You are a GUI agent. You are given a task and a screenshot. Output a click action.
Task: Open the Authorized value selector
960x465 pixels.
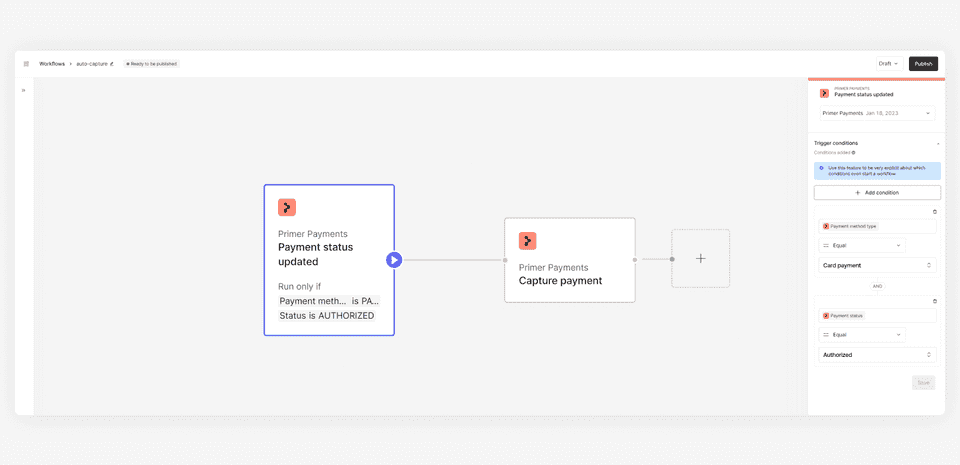(x=877, y=355)
